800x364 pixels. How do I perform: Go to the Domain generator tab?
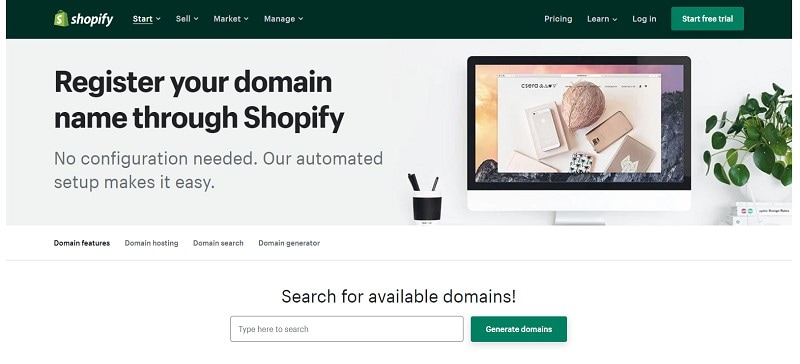click(x=289, y=243)
